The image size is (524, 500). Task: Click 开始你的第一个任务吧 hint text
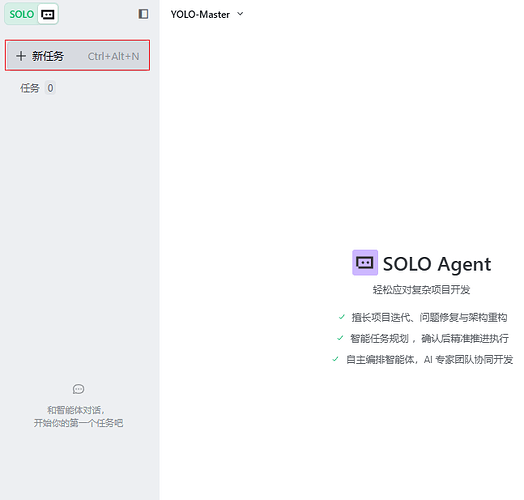78,423
